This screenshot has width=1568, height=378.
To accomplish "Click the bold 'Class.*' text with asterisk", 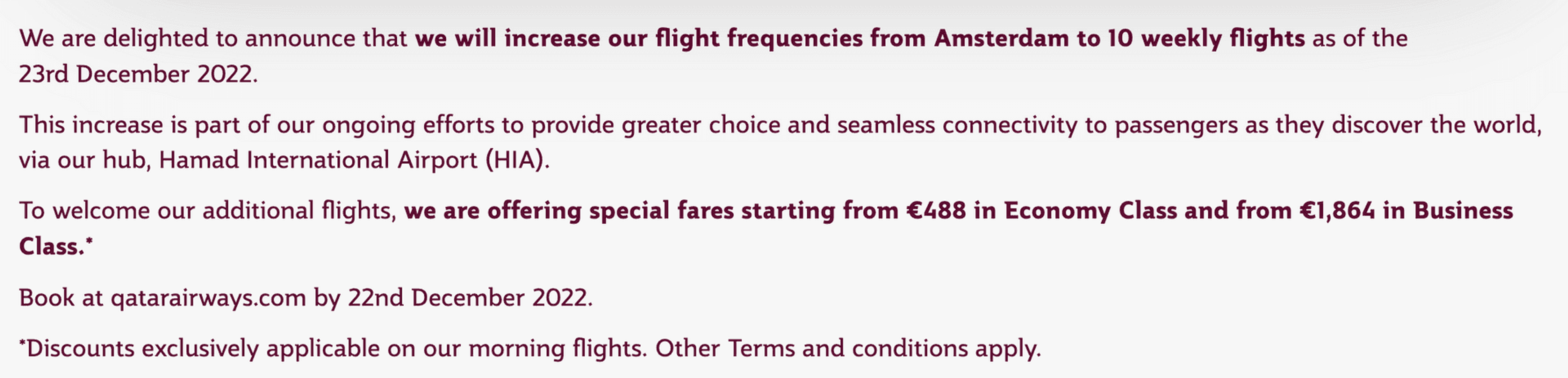I will 56,246.
